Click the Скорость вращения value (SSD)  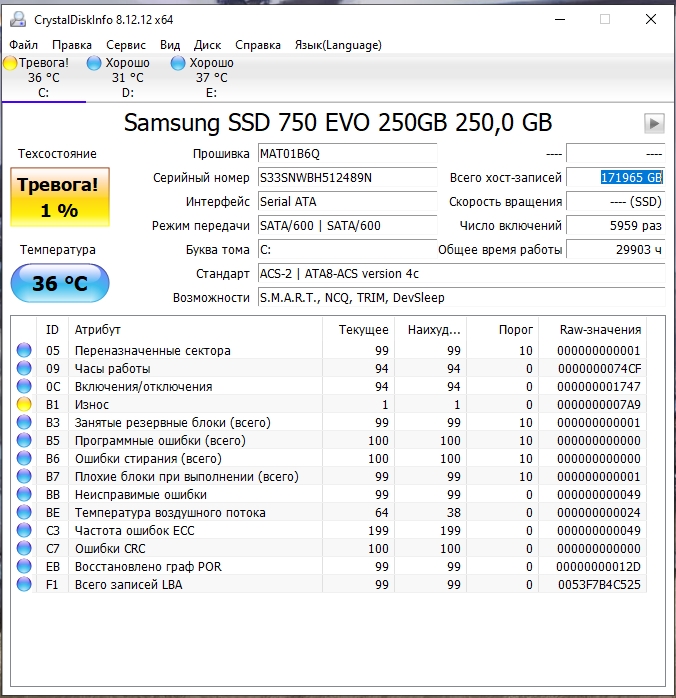tap(615, 202)
